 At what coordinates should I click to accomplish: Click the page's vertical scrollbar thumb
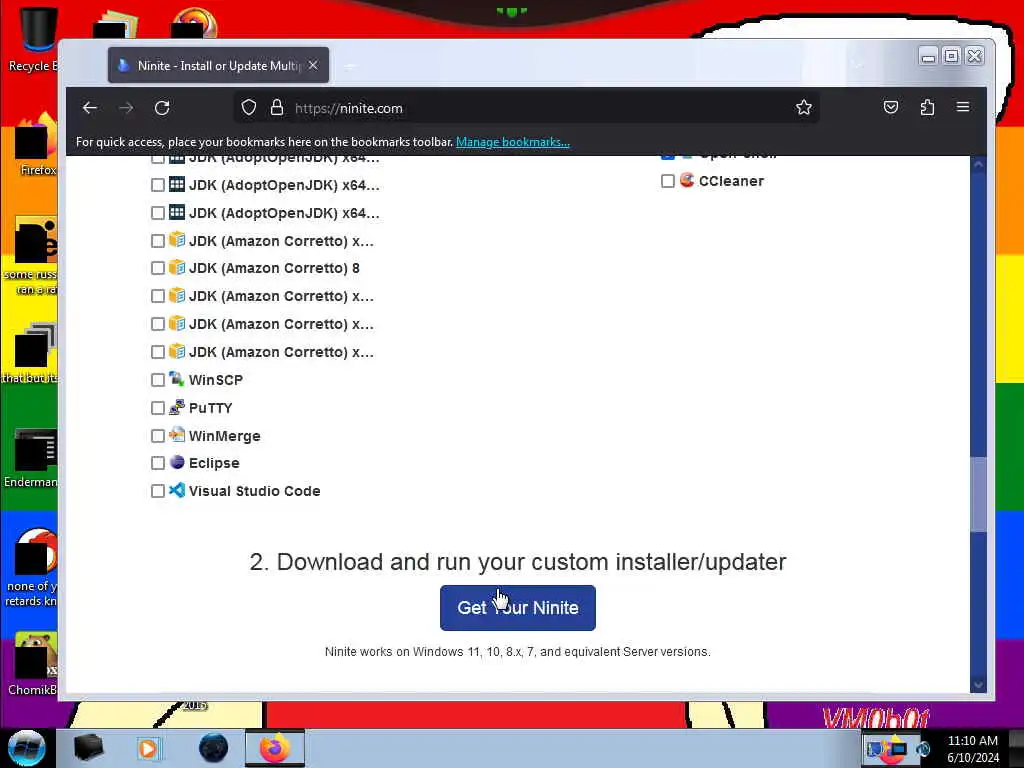(978, 494)
